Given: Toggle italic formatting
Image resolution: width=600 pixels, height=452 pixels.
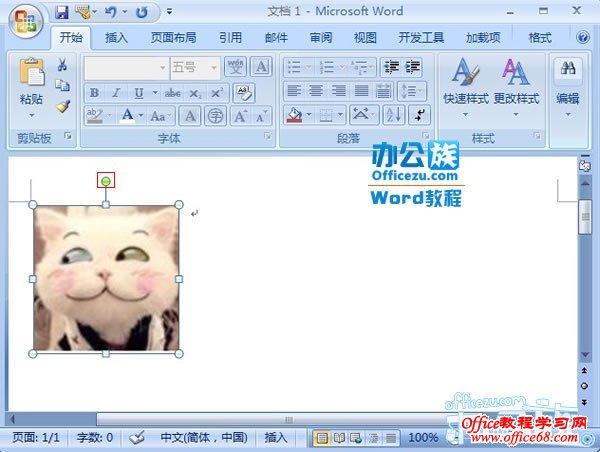Looking at the screenshot, I should 116,93.
